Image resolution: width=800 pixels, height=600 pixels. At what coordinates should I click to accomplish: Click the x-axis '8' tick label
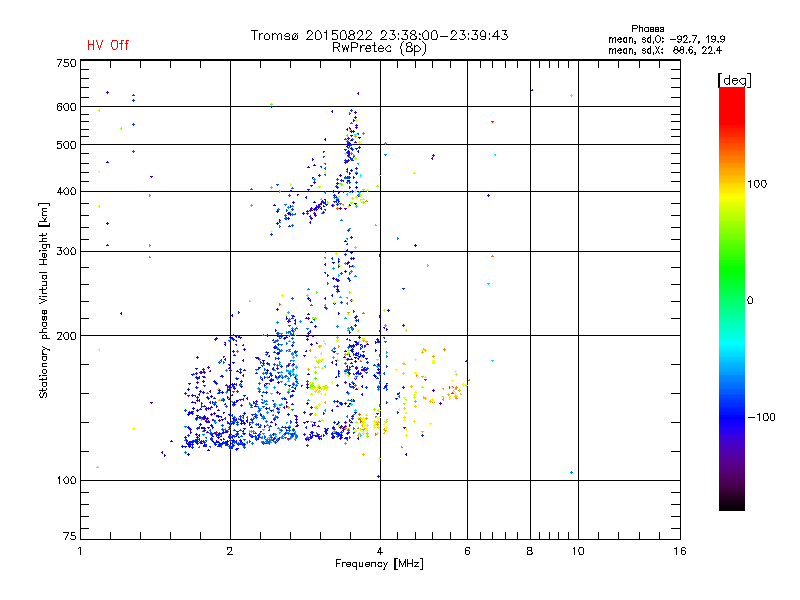530,551
